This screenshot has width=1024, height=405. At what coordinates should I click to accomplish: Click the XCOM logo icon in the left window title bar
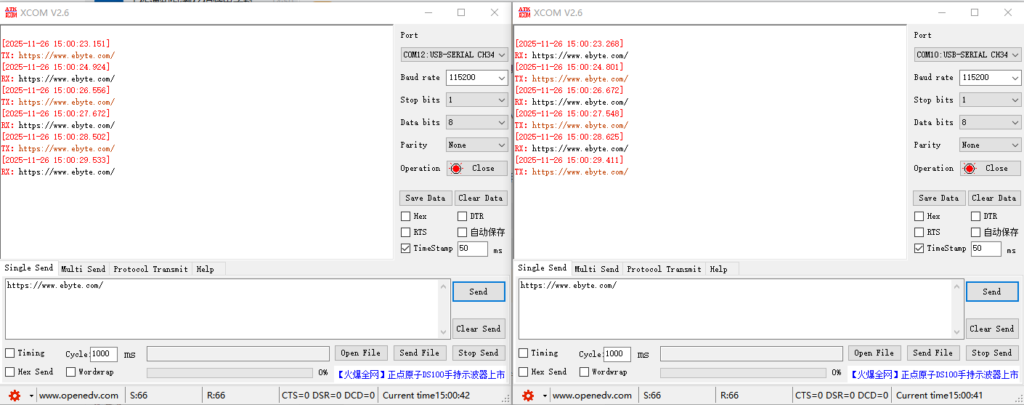point(11,12)
